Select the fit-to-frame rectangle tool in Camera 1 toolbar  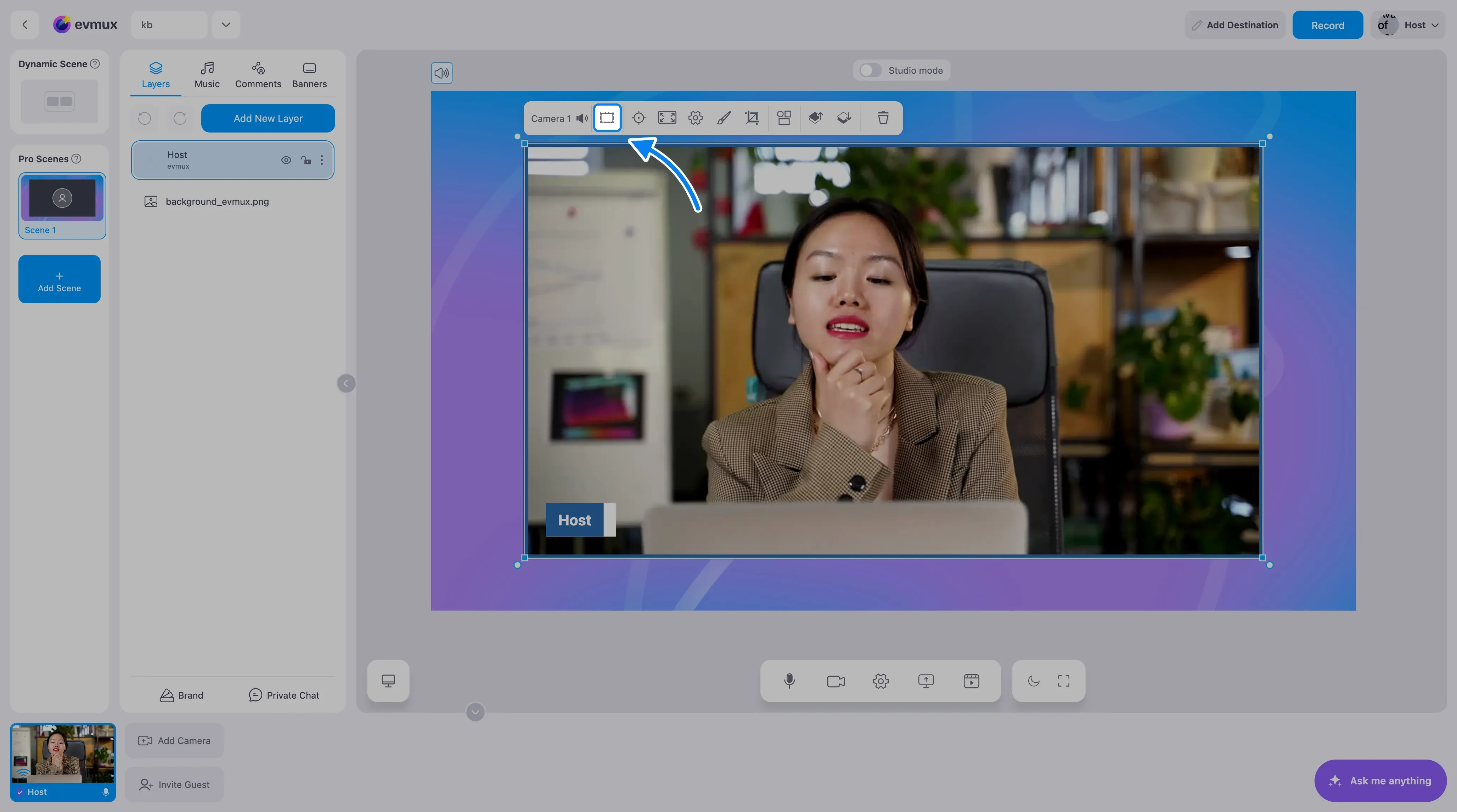pyautogui.click(x=607, y=118)
